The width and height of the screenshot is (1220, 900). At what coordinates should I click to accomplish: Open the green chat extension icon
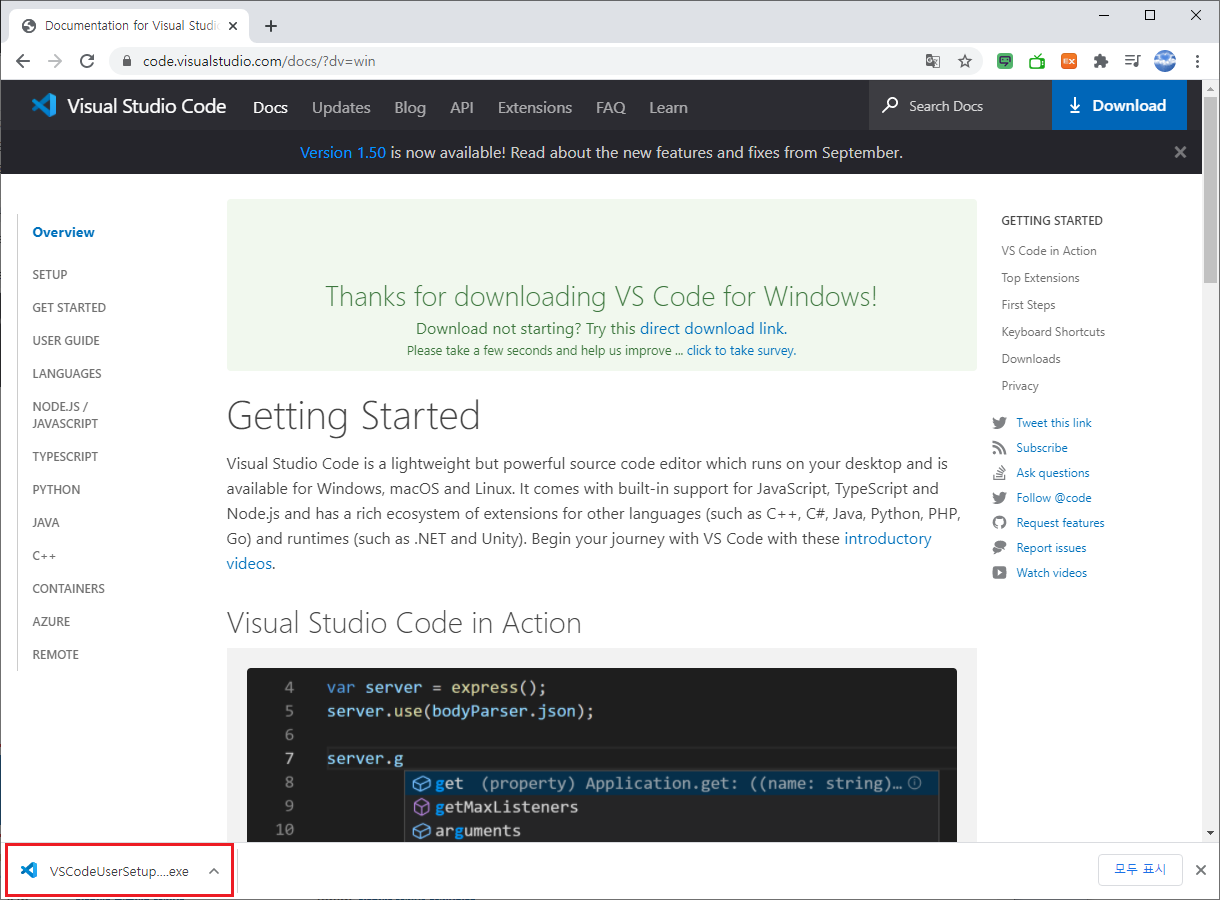pos(1005,61)
